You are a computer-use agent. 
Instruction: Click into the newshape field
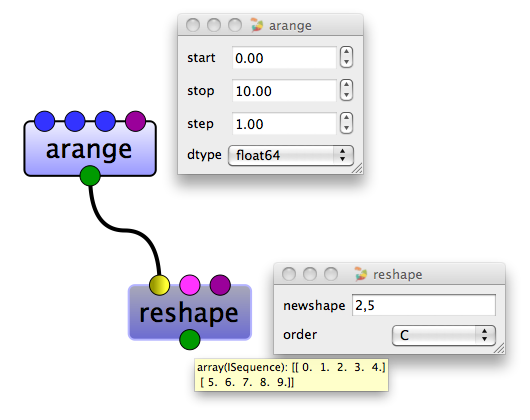coord(424,305)
